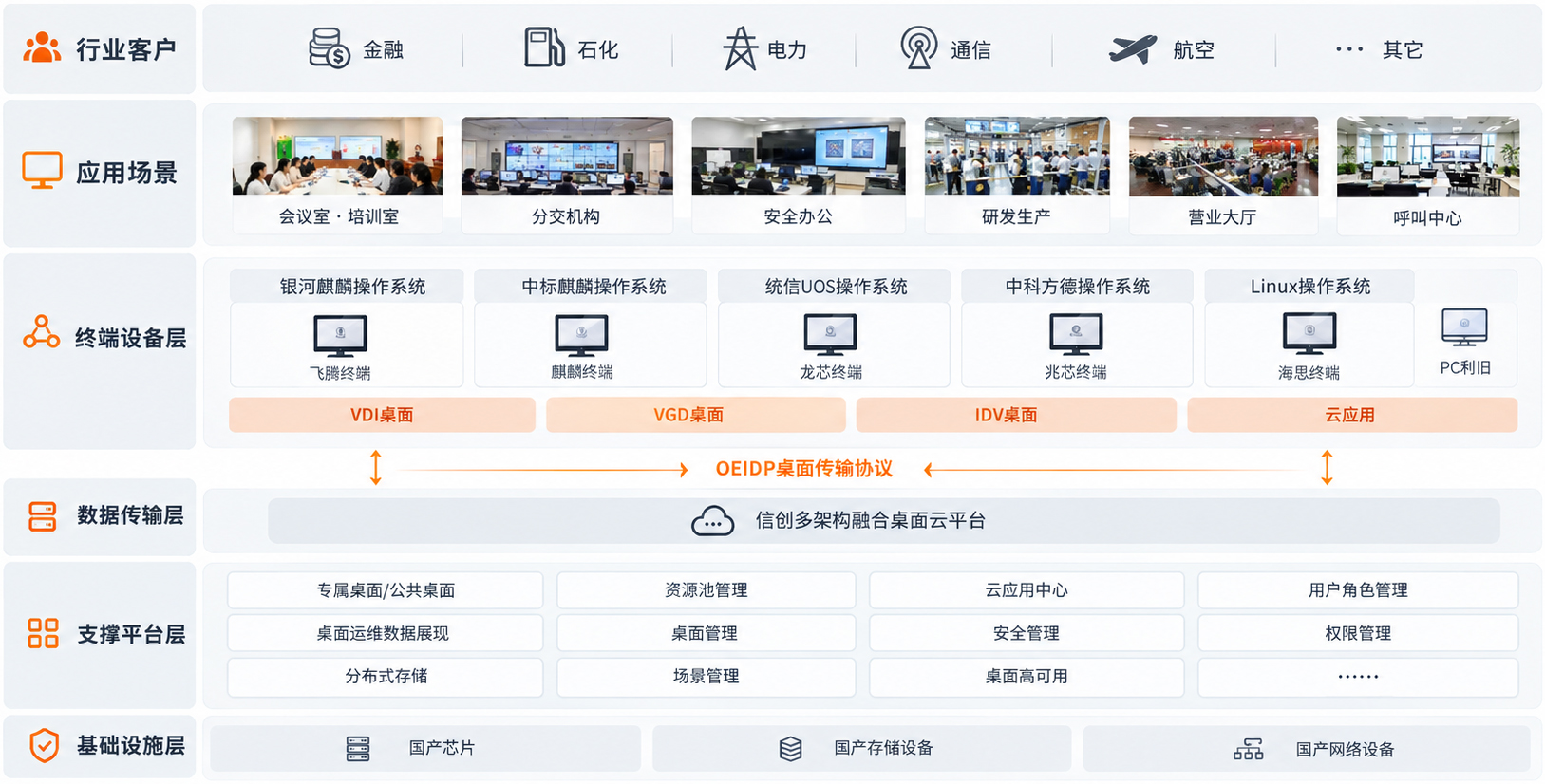This screenshot has height=784, width=1545.
Task: Click the 信创多架构融合桌面云平台 text
Action: tap(871, 520)
